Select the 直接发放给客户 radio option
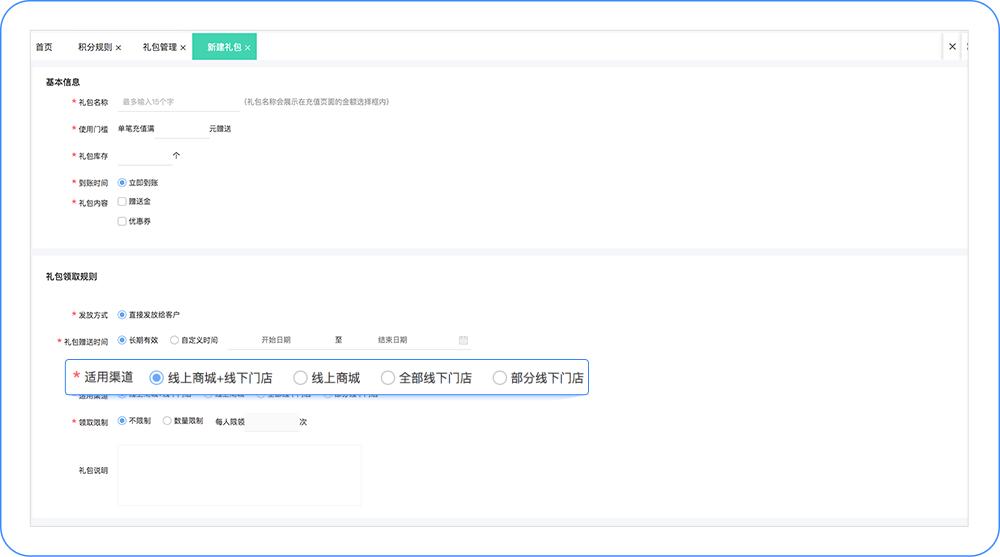This screenshot has height=557, width=1000. (x=122, y=315)
